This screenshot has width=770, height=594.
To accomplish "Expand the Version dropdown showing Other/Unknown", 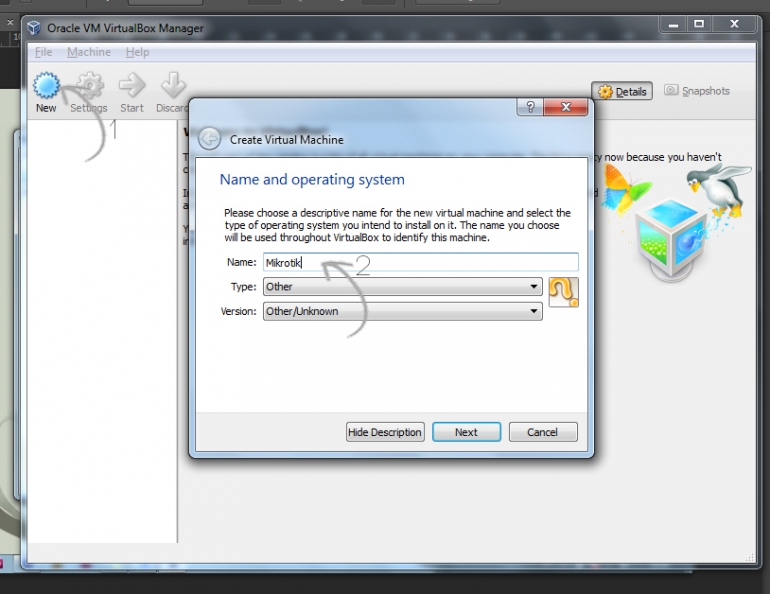I will (402, 311).
